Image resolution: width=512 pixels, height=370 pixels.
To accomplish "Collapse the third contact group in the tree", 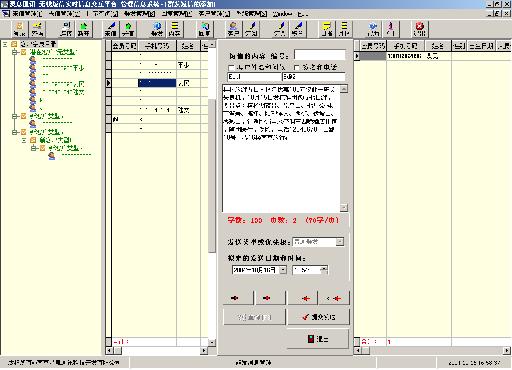I will 15,132.
